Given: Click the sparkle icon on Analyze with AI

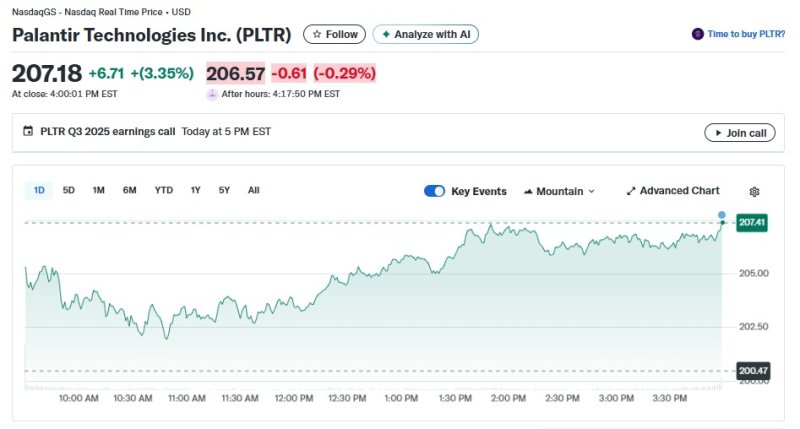Looking at the screenshot, I should pos(386,34).
